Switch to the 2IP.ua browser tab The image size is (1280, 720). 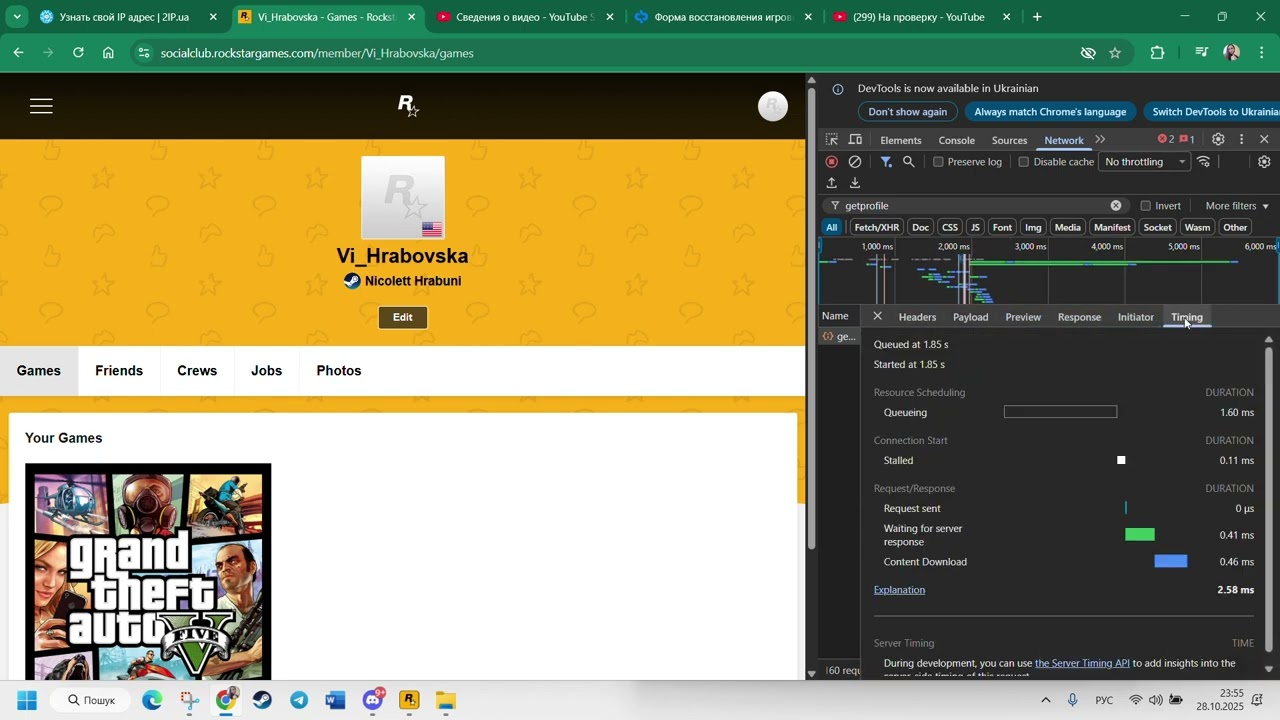click(128, 17)
